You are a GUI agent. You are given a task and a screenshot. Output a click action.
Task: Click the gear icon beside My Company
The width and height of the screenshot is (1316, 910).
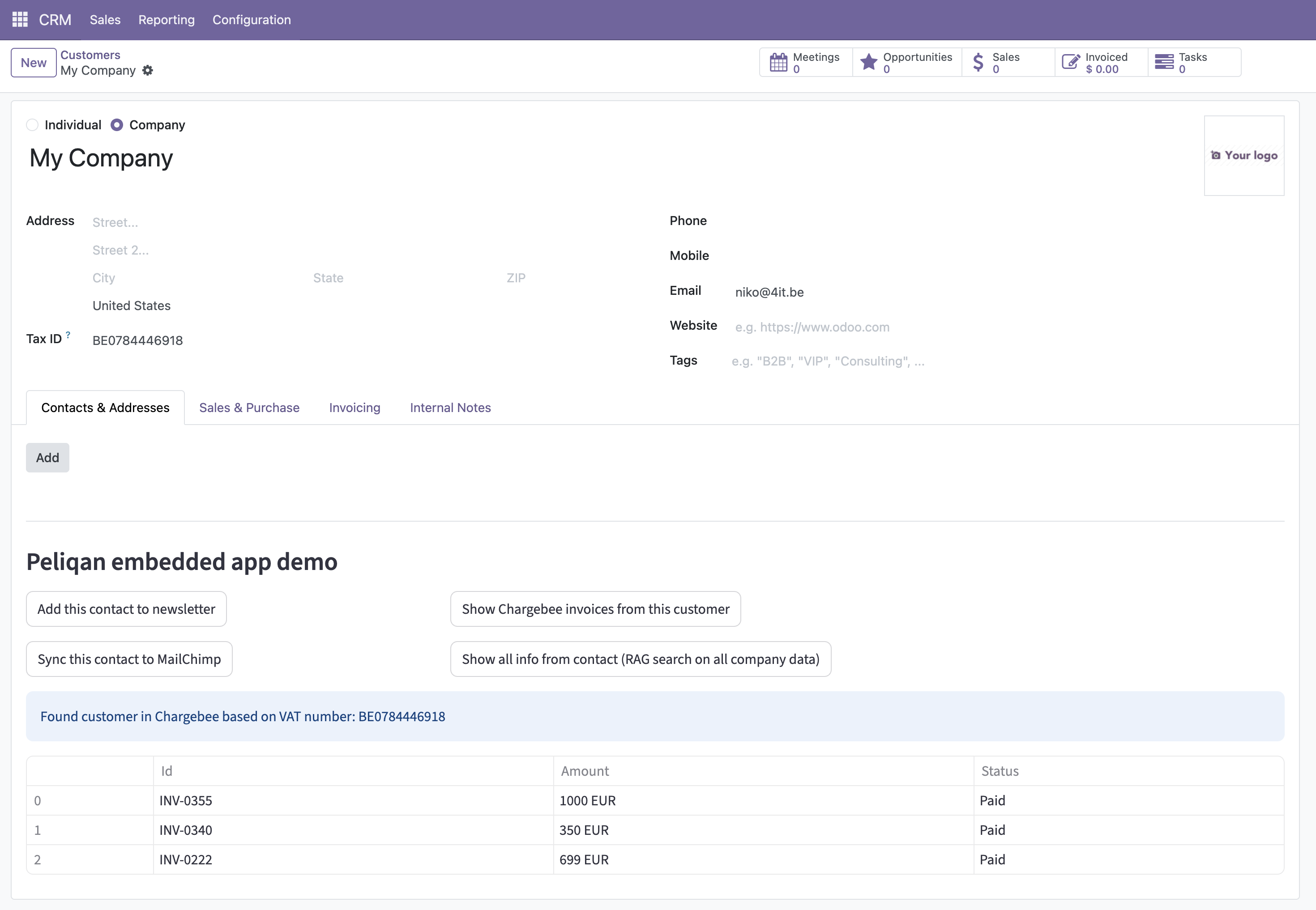pos(148,70)
